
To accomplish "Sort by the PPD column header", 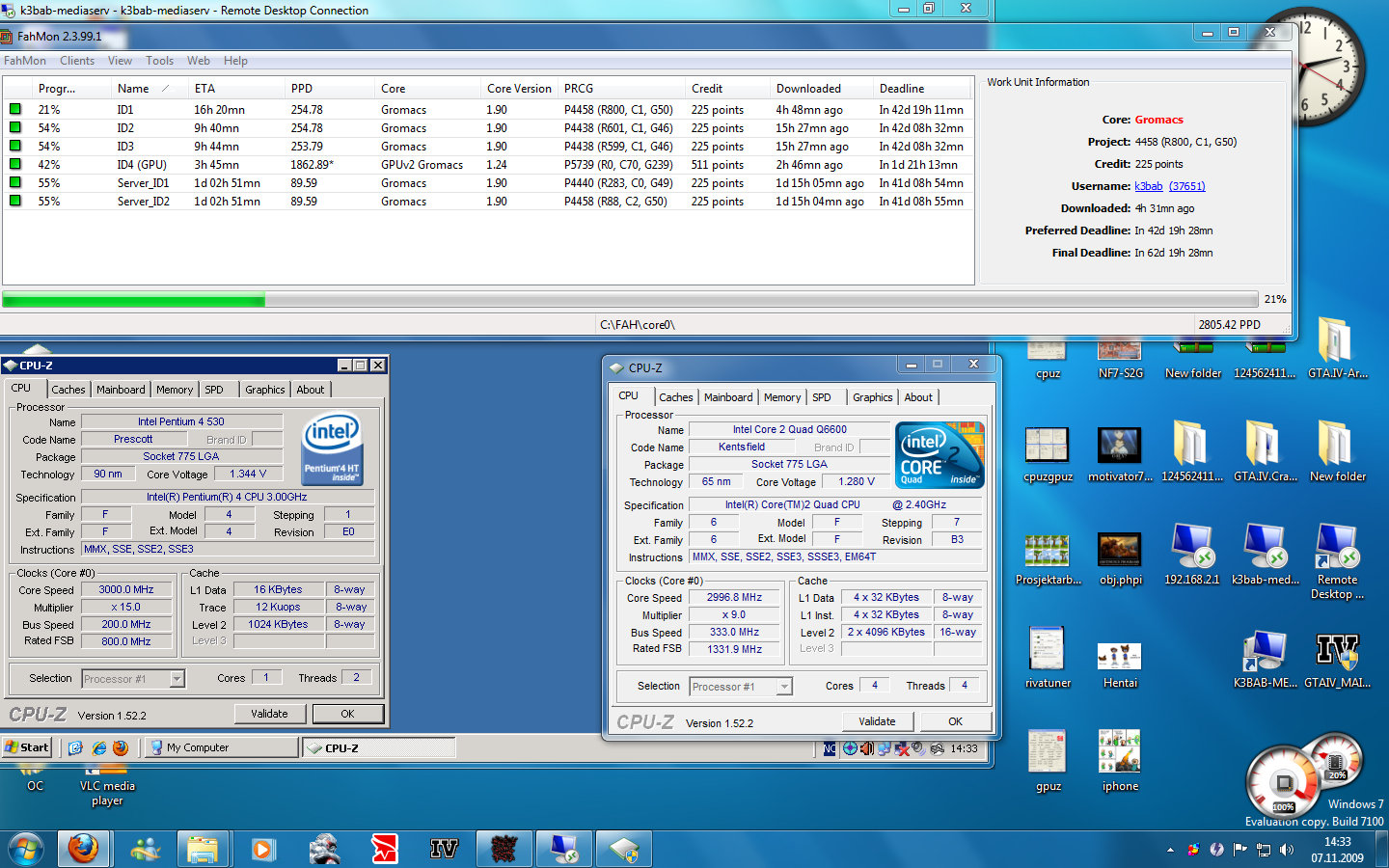I will point(330,89).
